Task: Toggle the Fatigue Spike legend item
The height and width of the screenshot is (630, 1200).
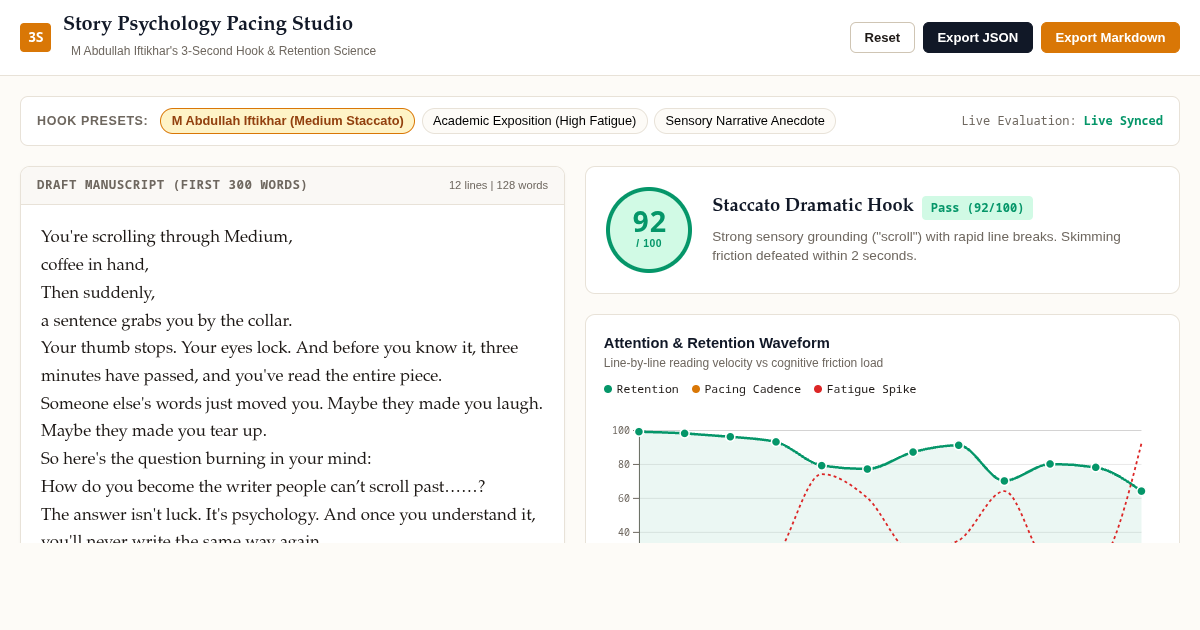Action: click(x=865, y=389)
